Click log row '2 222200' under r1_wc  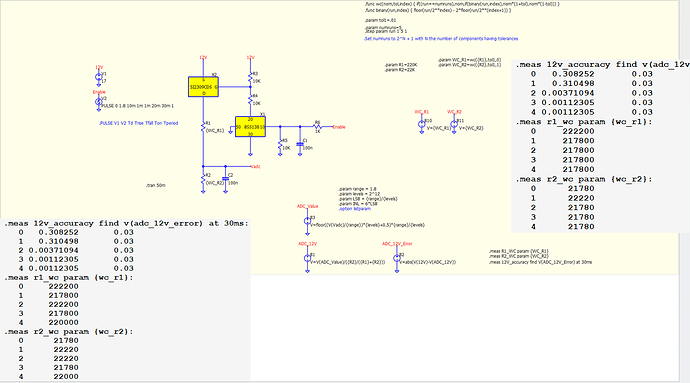click(x=48, y=304)
